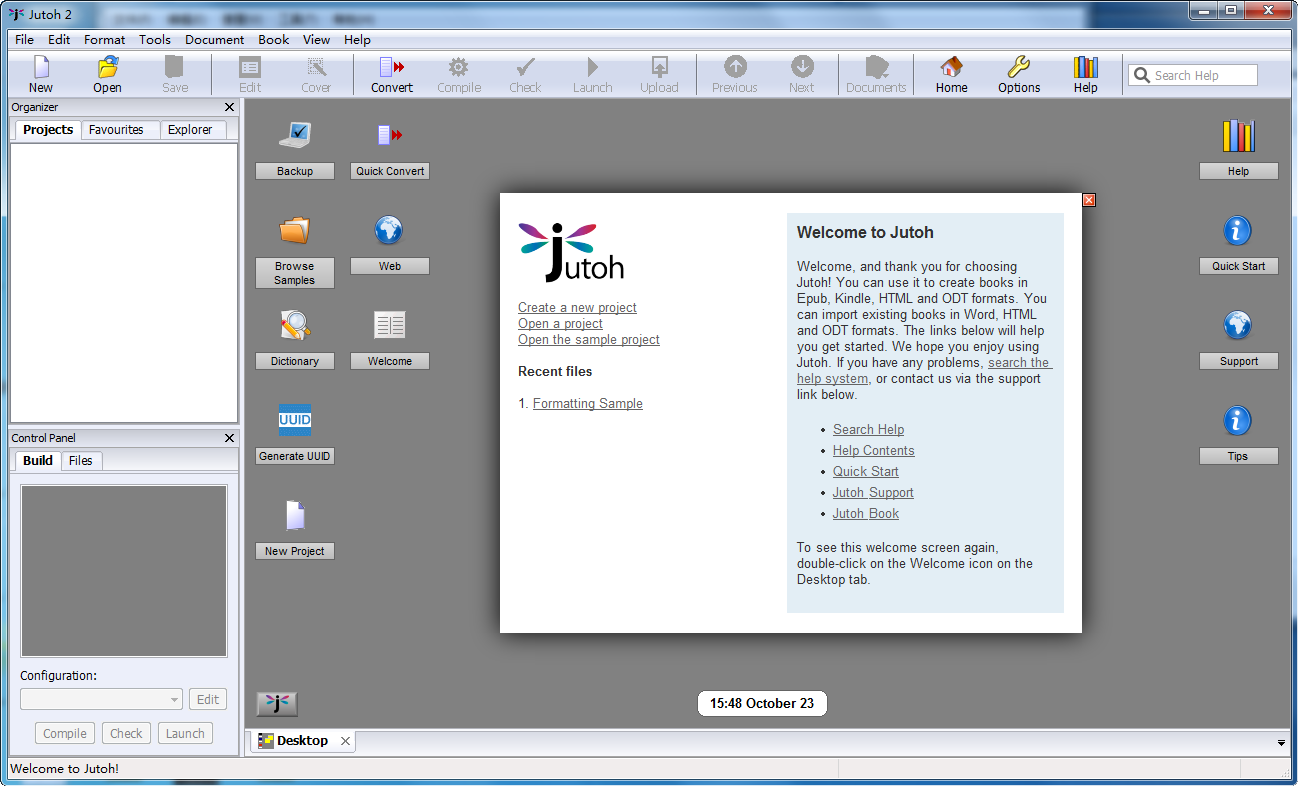This screenshot has height=787, width=1299.
Task: Click the Compile button in Control Panel
Action: (65, 733)
